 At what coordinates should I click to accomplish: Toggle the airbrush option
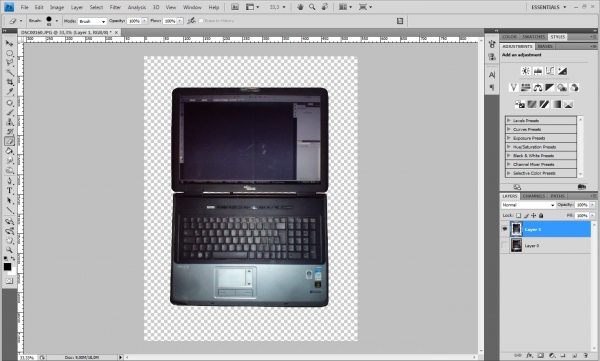(191, 21)
